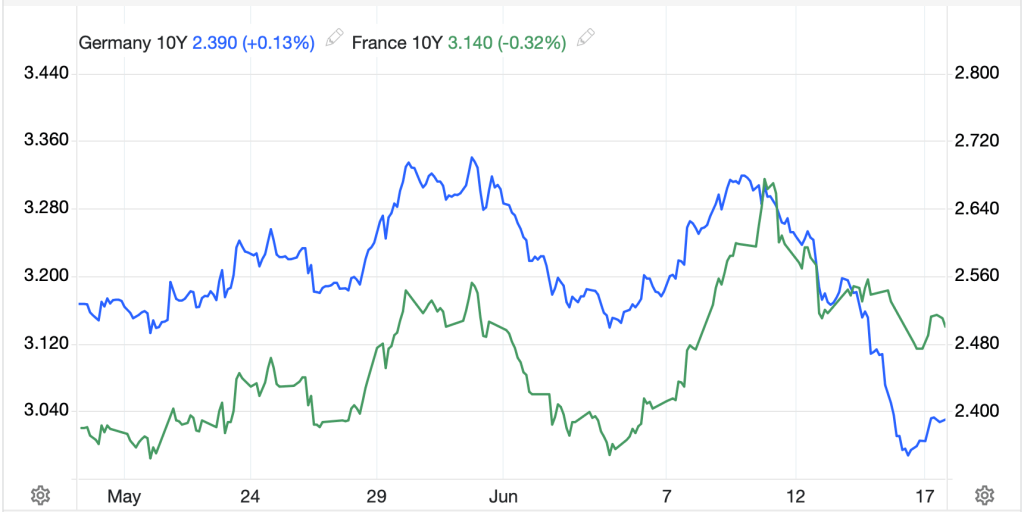The width and height of the screenshot is (1024, 512).
Task: Open the left axis settings gear
Action: click(41, 494)
